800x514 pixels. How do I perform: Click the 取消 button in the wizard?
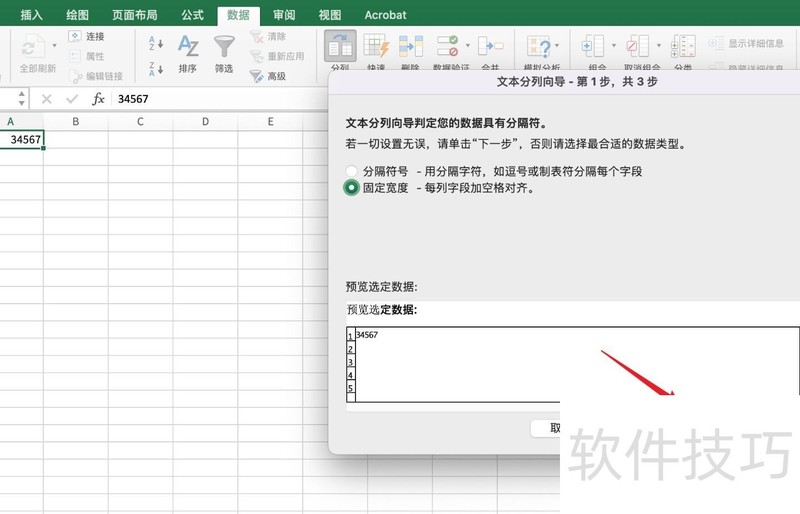point(545,428)
